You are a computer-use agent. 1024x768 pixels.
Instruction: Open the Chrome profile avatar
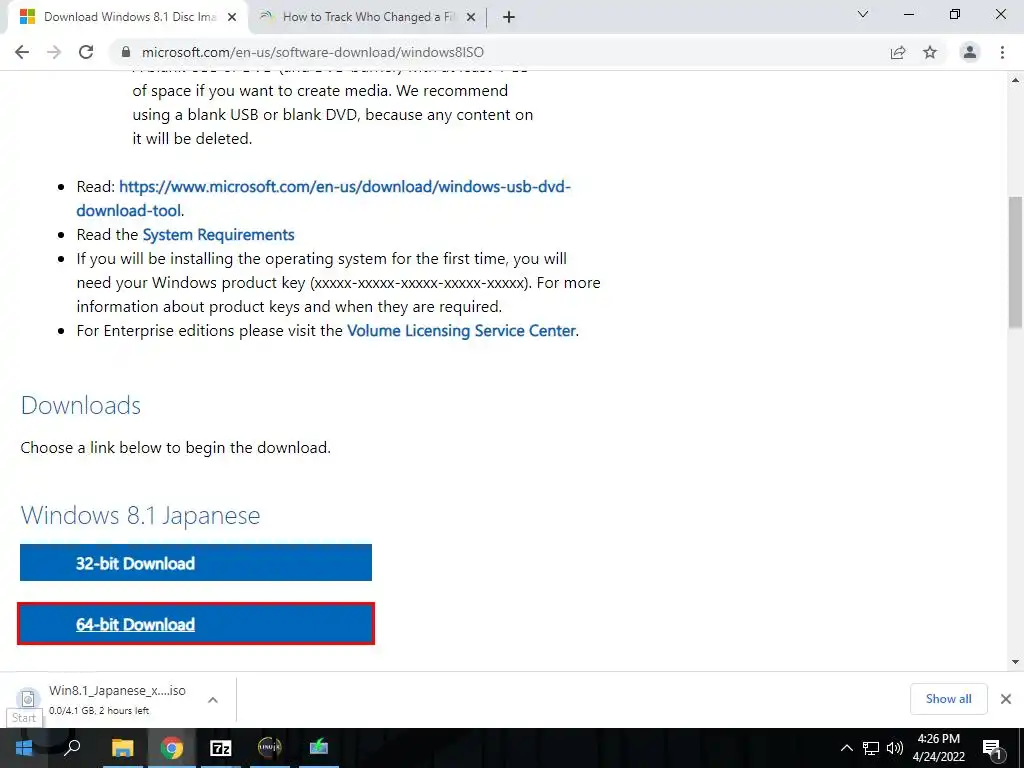(x=970, y=52)
